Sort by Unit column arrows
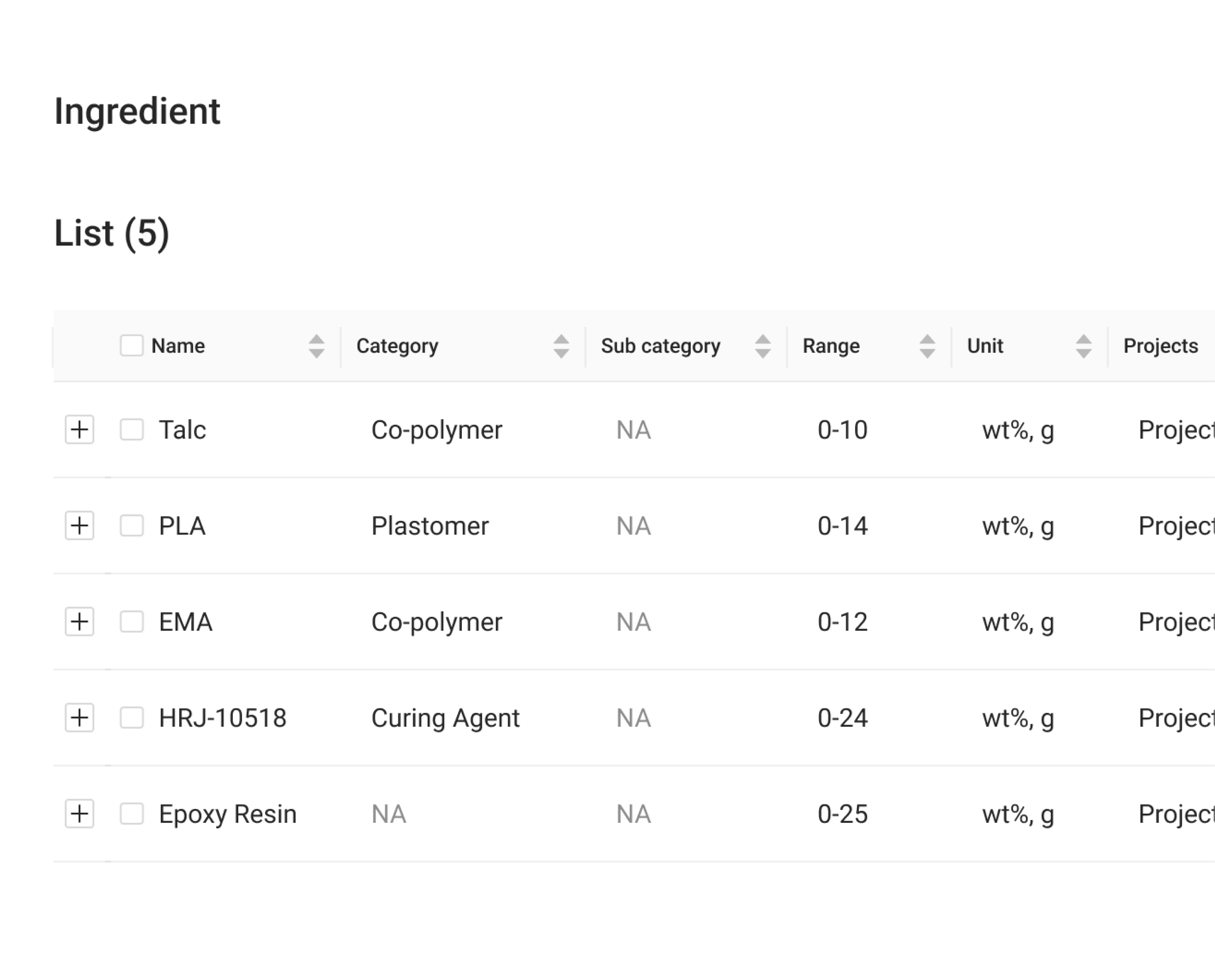 1083,346
